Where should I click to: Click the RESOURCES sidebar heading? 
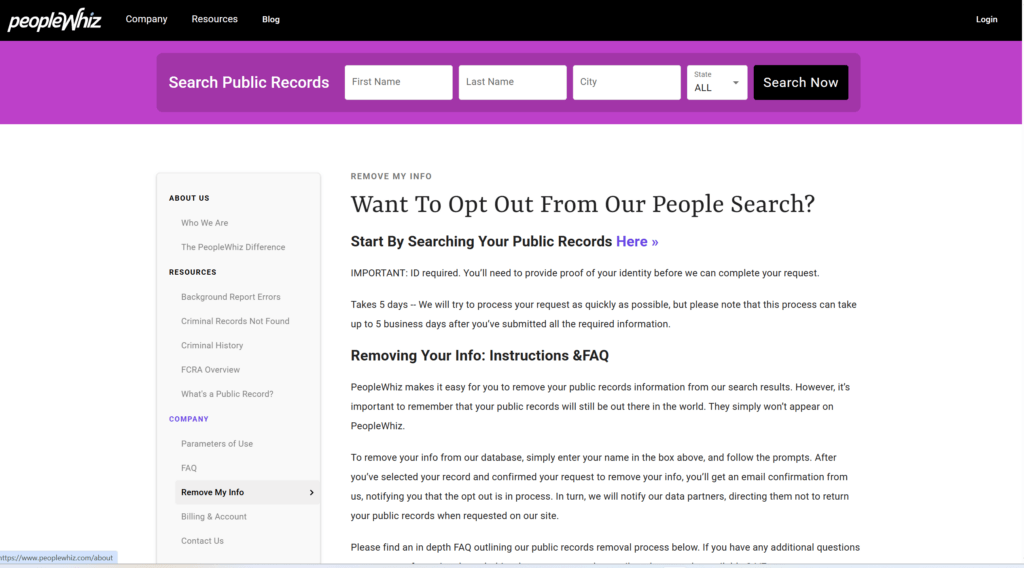point(193,272)
